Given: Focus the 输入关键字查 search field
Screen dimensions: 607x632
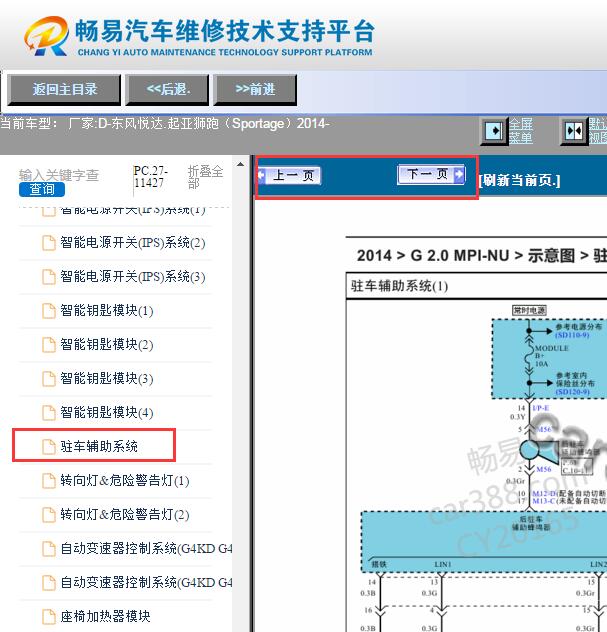Looking at the screenshot, I should (59, 175).
